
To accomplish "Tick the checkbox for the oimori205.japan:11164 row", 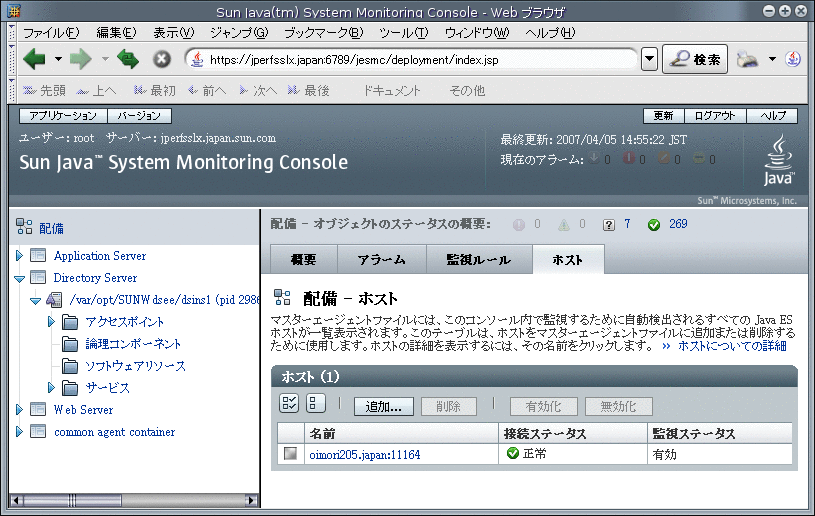I will coord(290,454).
